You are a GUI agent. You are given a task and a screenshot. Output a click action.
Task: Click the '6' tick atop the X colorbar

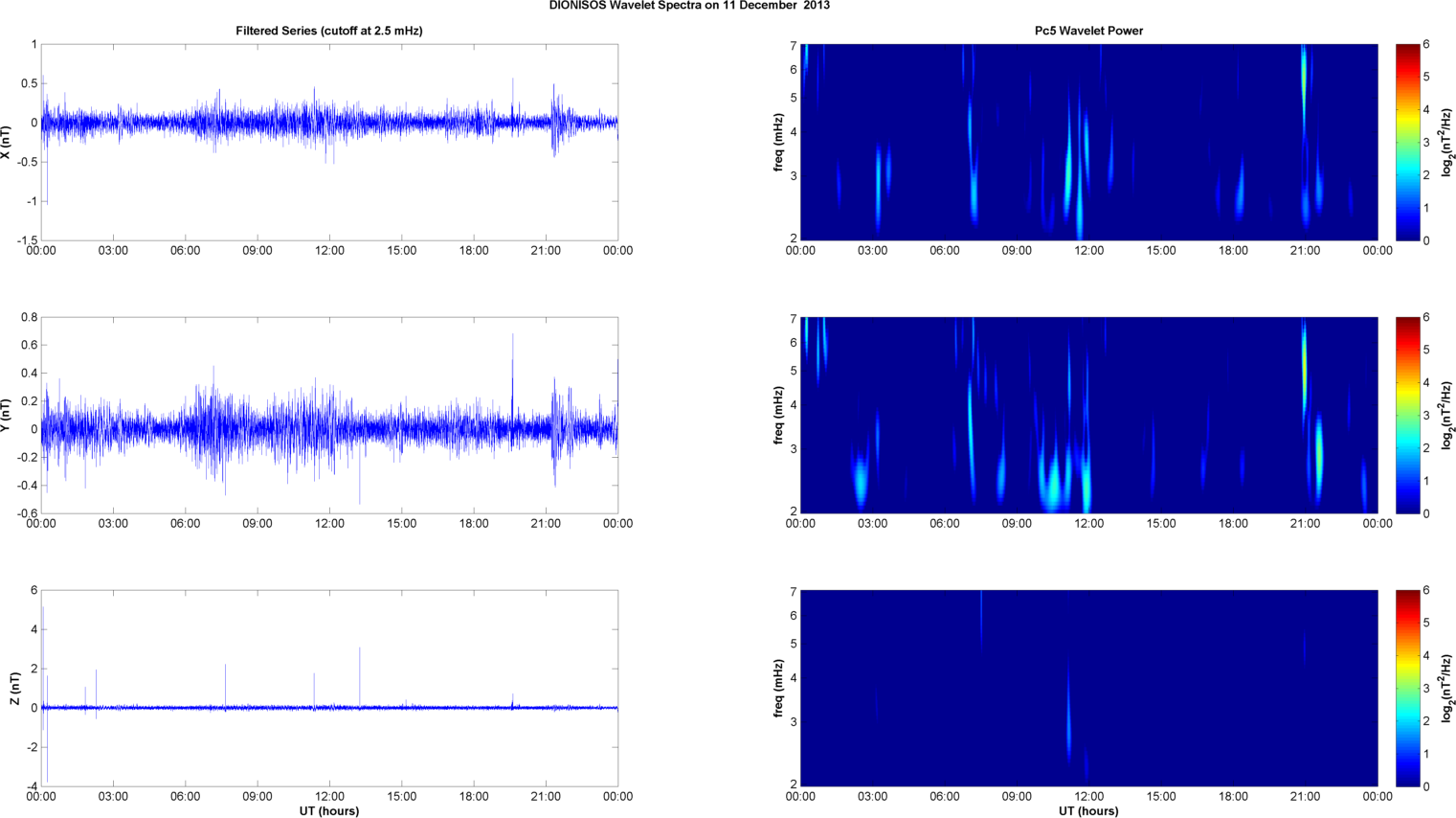click(1426, 44)
